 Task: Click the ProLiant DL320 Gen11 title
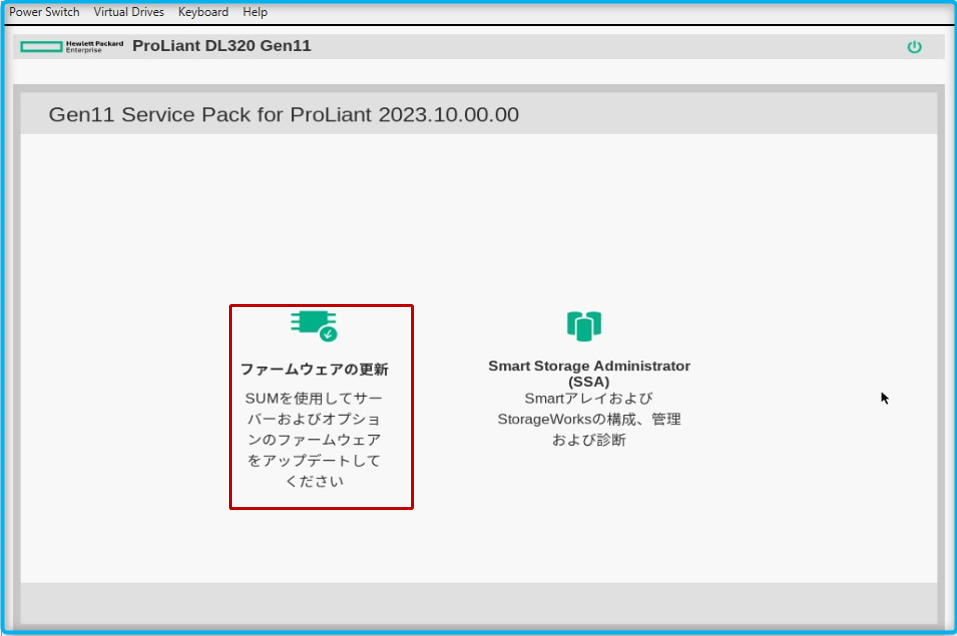point(222,46)
